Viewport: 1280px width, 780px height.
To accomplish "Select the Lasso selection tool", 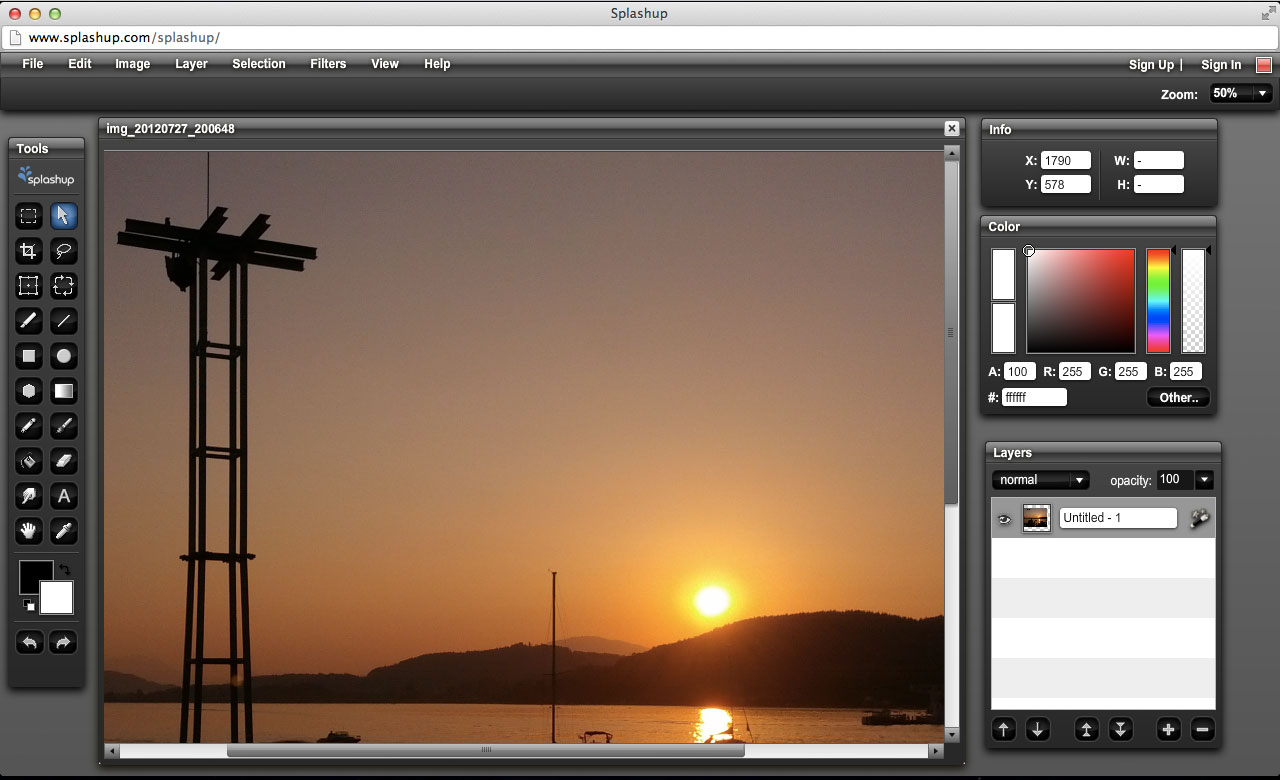I will point(64,251).
